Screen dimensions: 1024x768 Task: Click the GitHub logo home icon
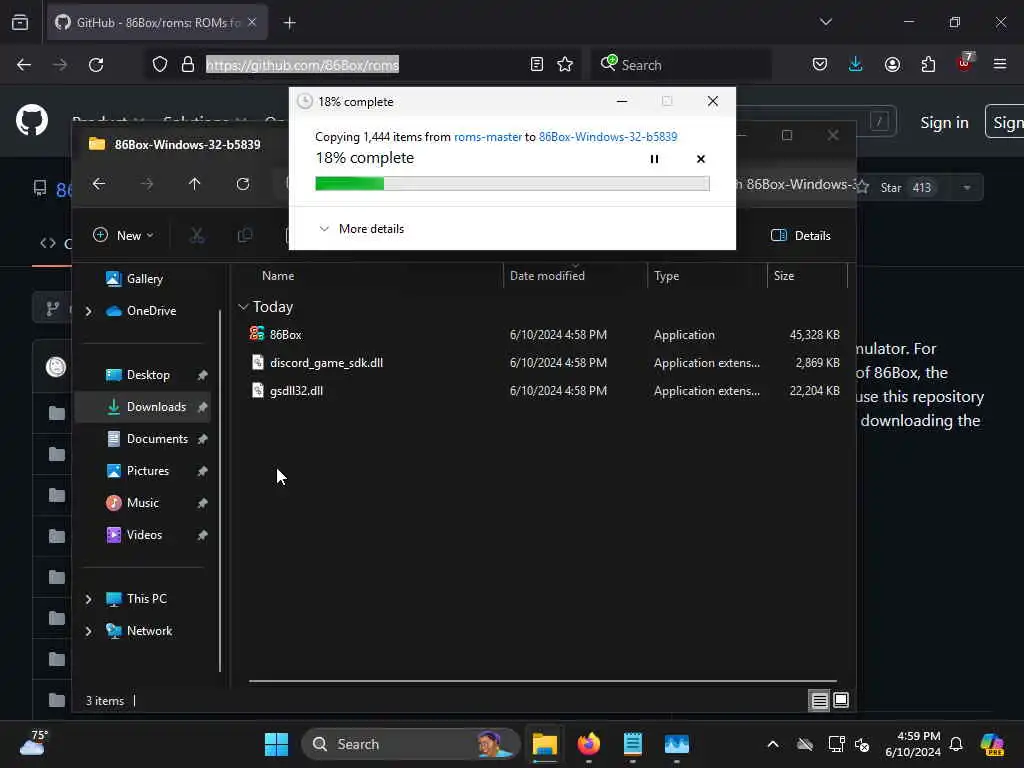point(32,120)
